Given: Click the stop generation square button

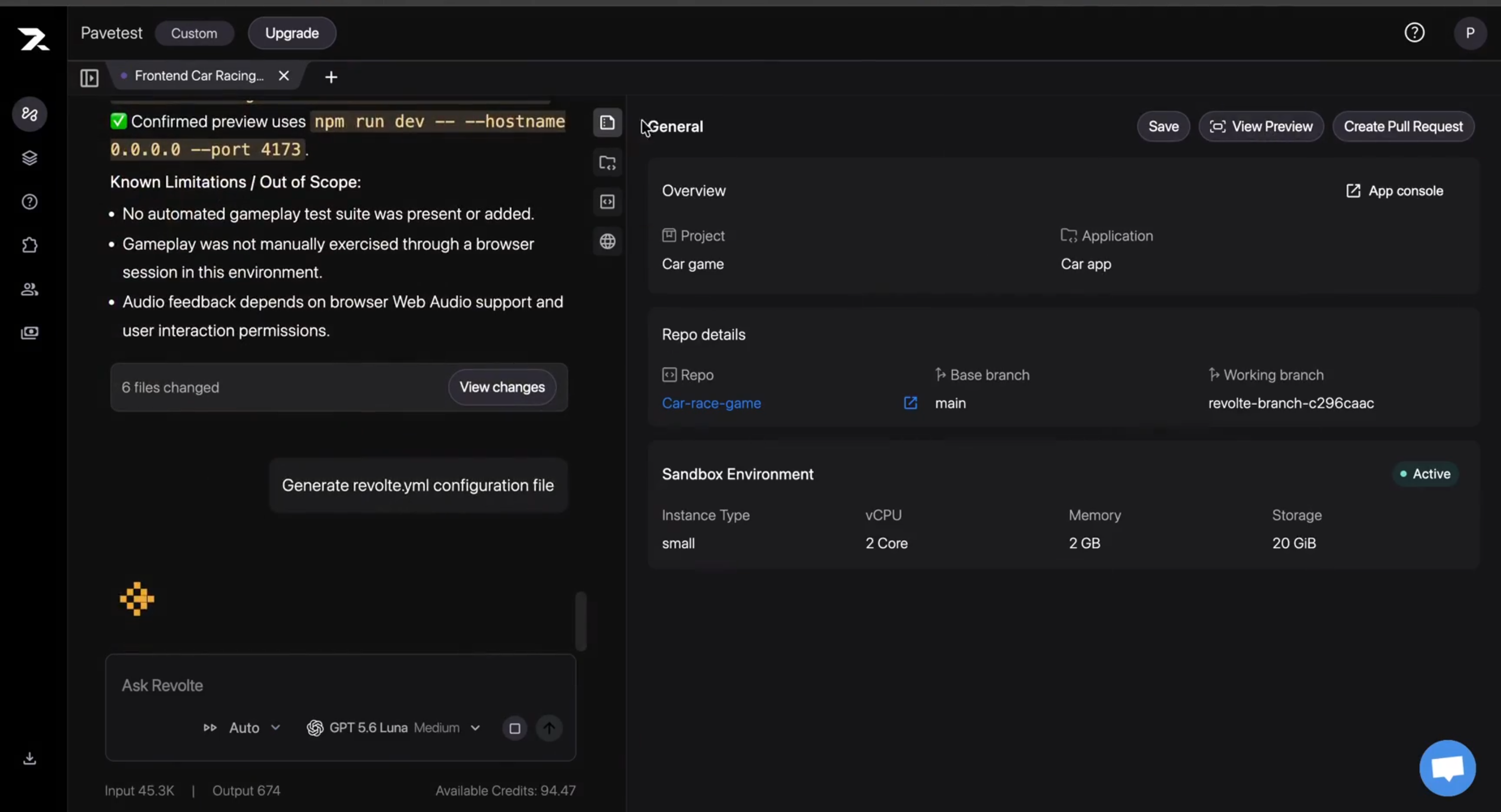Looking at the screenshot, I should tap(514, 728).
